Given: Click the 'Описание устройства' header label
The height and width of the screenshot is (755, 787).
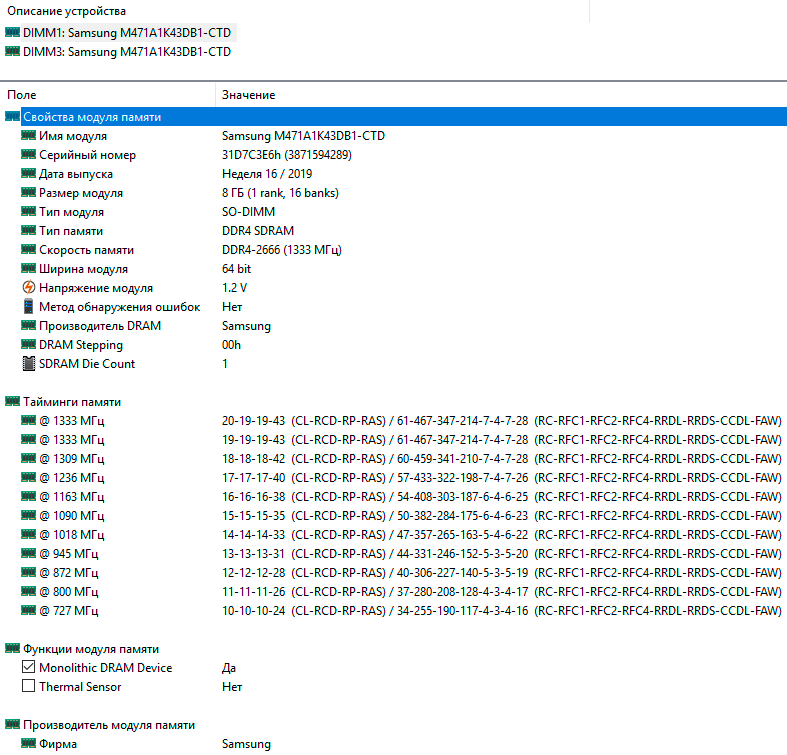Looking at the screenshot, I should tap(66, 11).
